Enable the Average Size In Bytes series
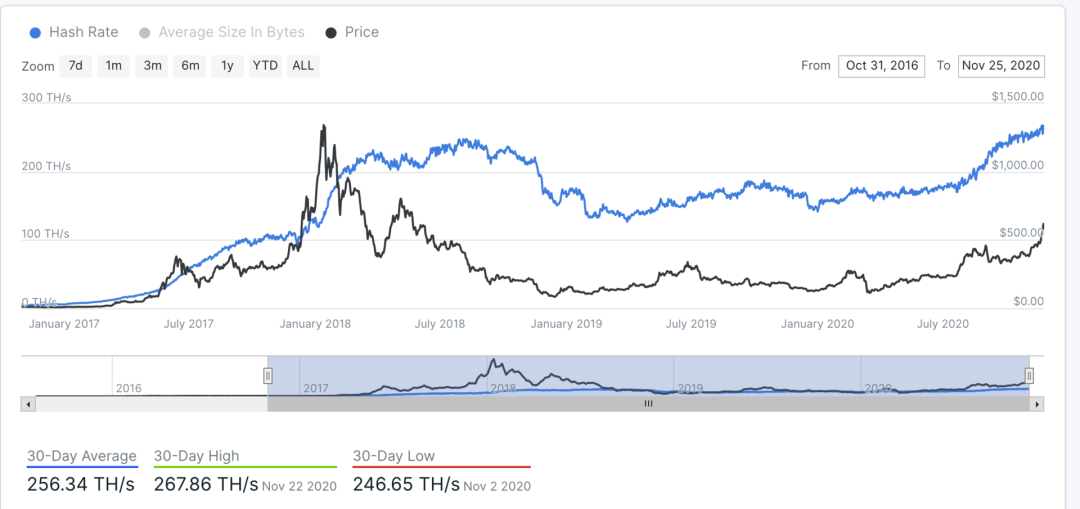The height and width of the screenshot is (509, 1080). (221, 32)
